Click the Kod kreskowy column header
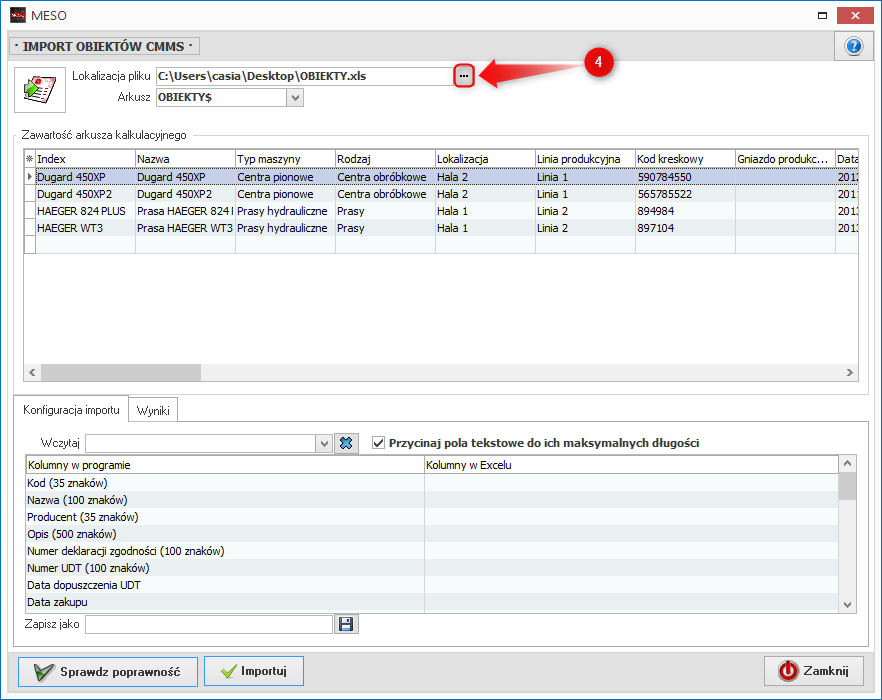Screen dimensions: 882x700 [684, 159]
